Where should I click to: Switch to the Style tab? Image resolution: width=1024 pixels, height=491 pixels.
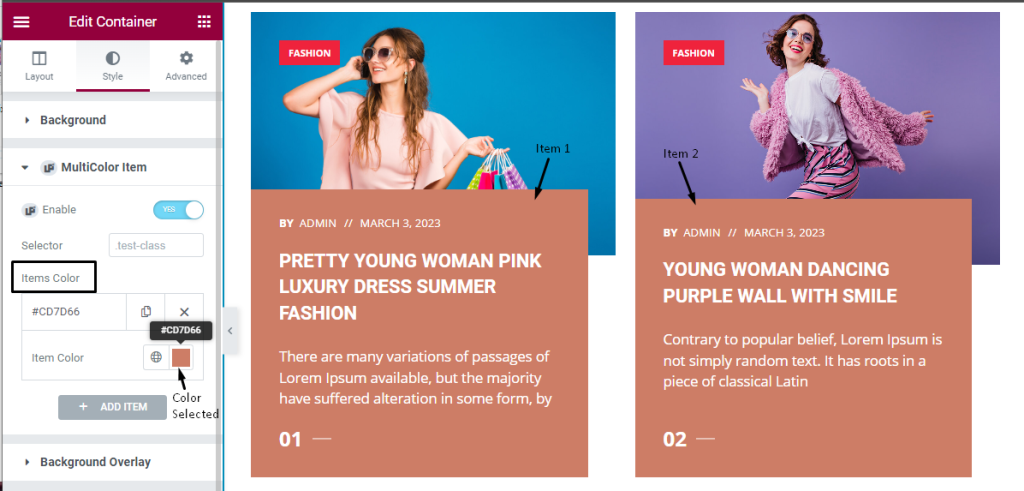(112, 66)
